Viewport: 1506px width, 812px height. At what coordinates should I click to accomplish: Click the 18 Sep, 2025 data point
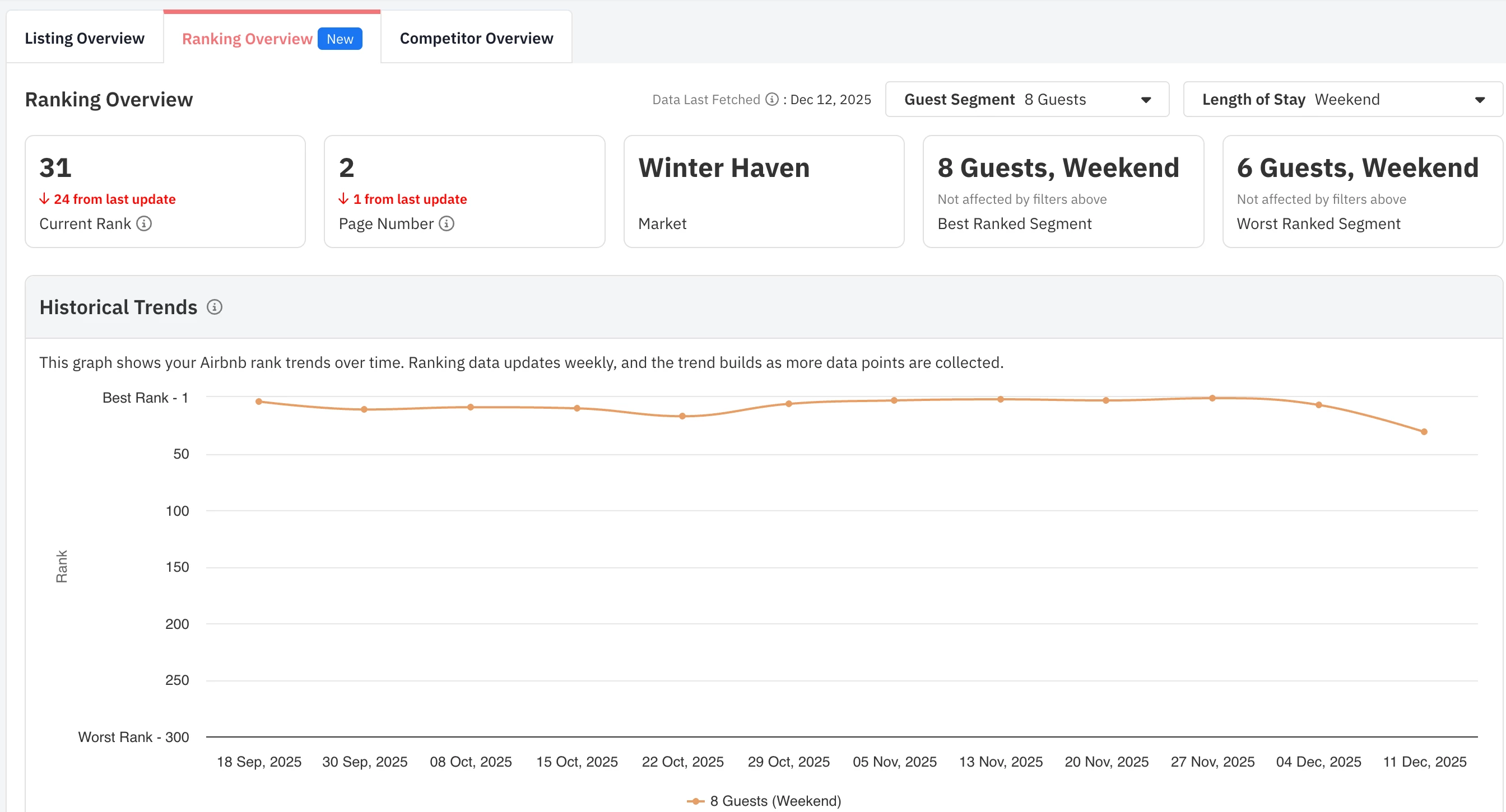(x=259, y=402)
